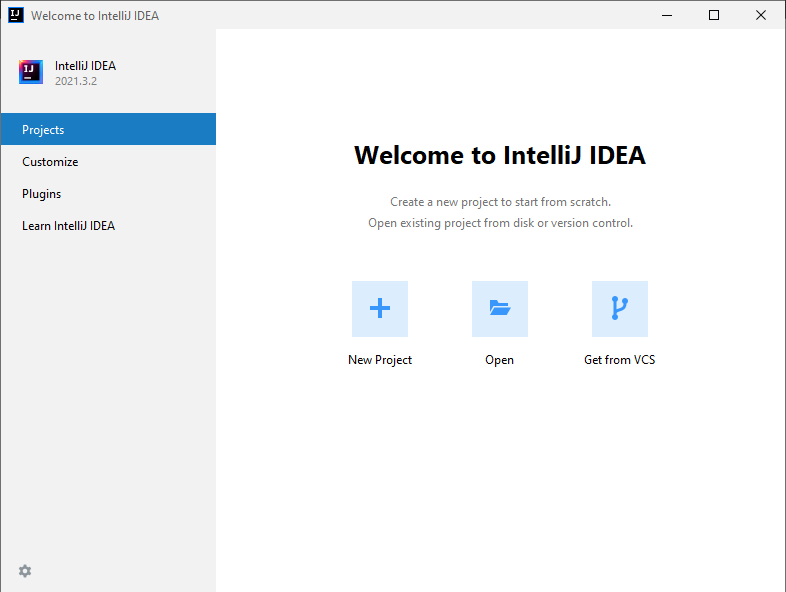Click the New Project label
The height and width of the screenshot is (592, 786).
point(379,360)
